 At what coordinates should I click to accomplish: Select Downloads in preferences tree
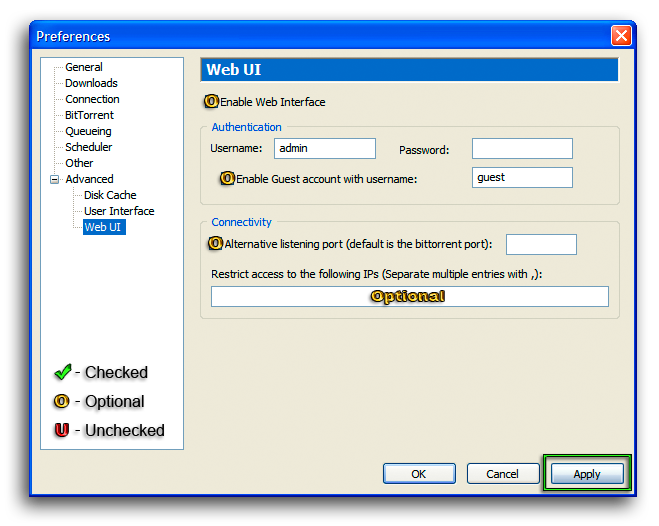pyautogui.click(x=91, y=83)
